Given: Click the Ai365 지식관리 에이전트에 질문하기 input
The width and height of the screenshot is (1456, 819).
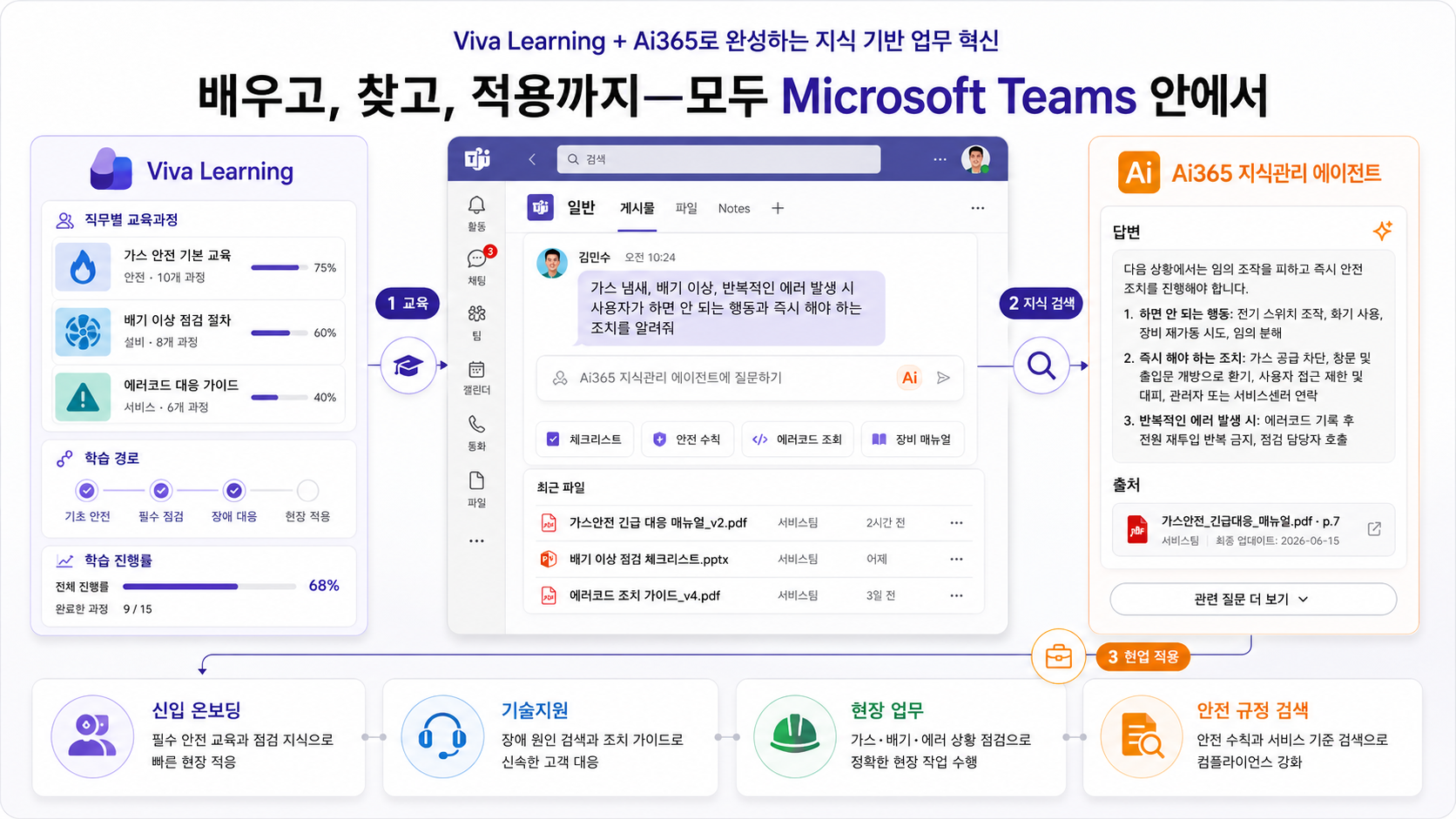Looking at the screenshot, I should click(751, 378).
